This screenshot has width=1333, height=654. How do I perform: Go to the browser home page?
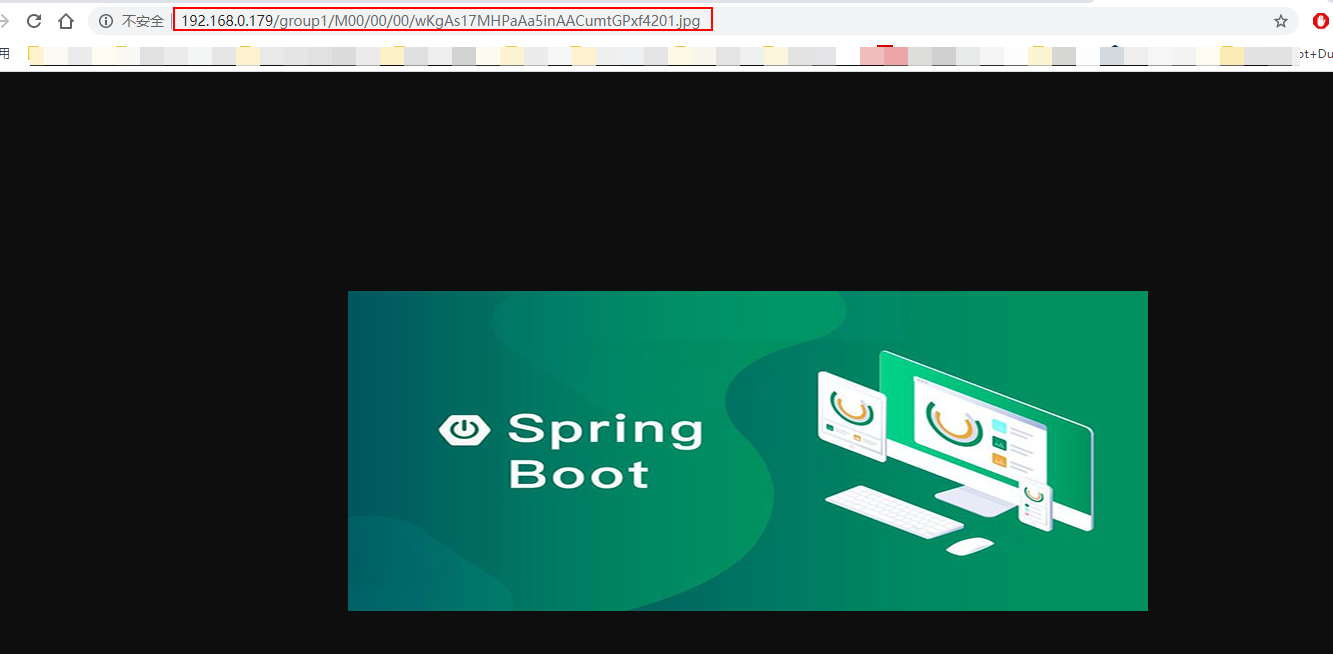(x=66, y=21)
